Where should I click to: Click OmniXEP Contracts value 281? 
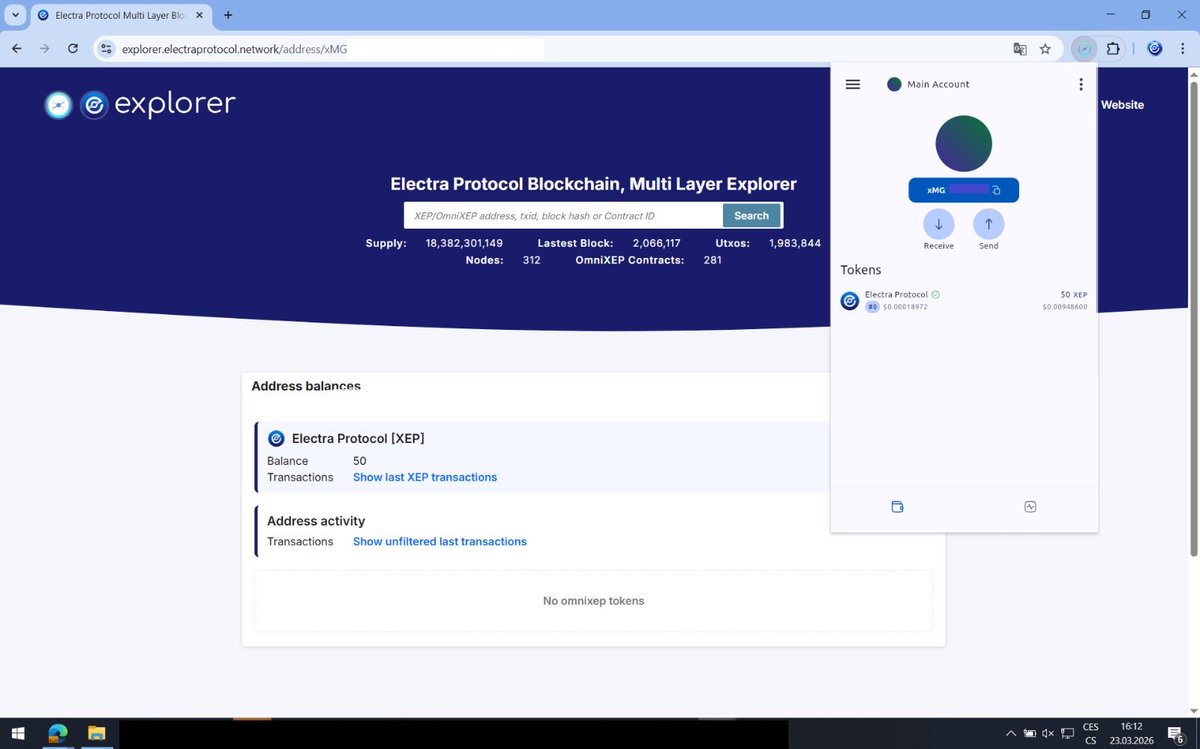712,260
